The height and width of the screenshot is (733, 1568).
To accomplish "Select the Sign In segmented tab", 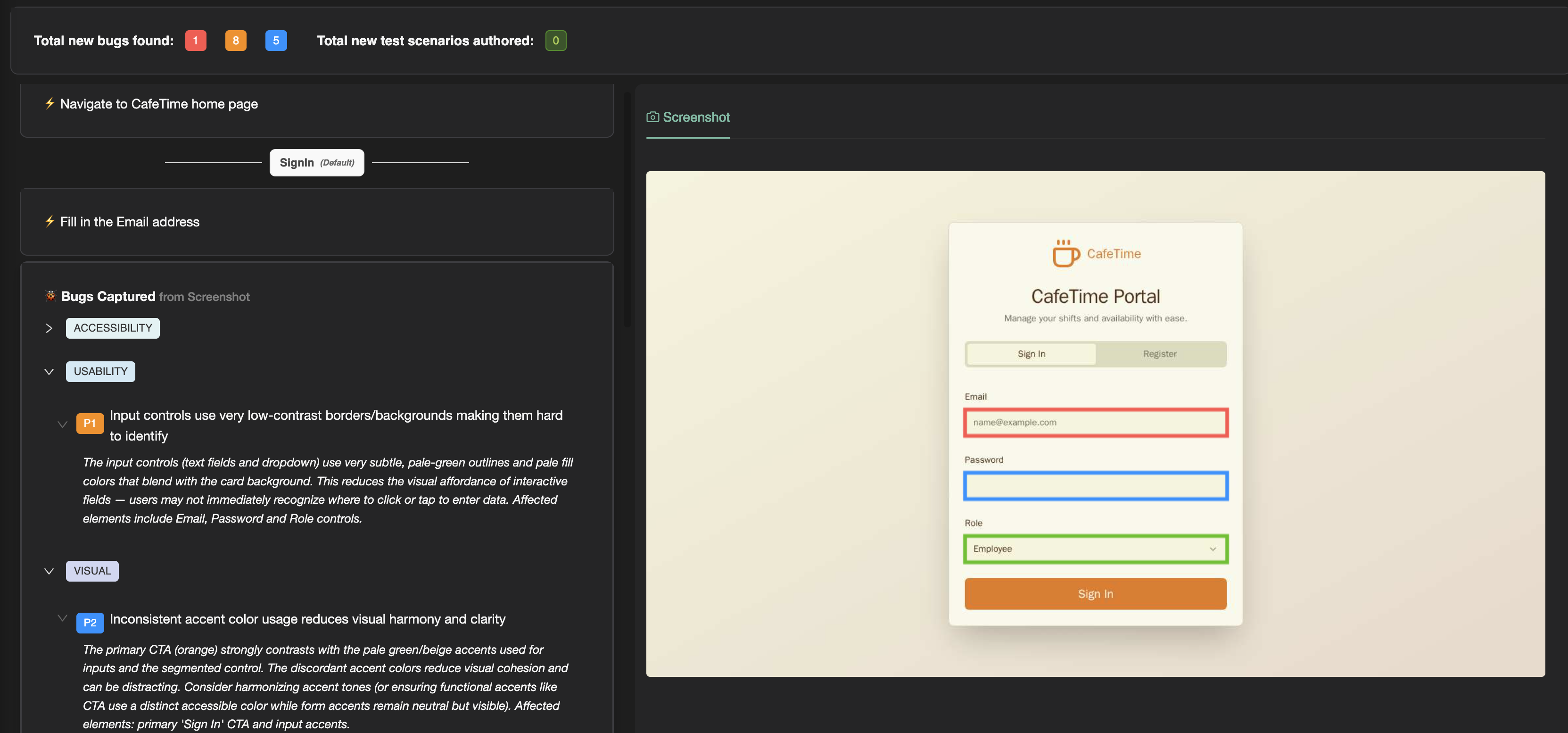I will click(x=1031, y=354).
